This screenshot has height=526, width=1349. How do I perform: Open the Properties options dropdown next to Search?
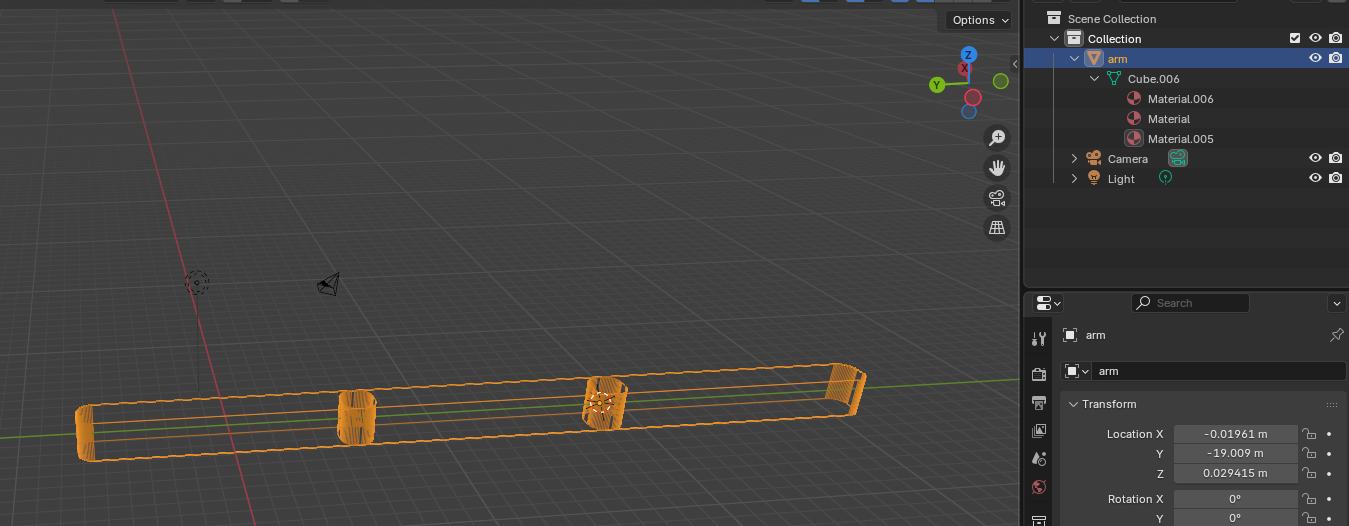pos(1337,303)
